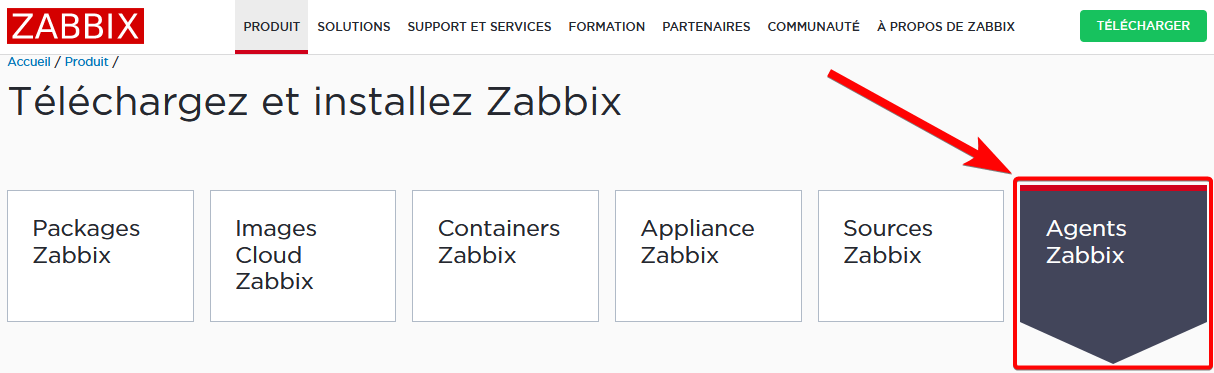This screenshot has height=373, width=1214.
Task: Open SUPPORT ET SERVICES menu
Action: (x=479, y=27)
